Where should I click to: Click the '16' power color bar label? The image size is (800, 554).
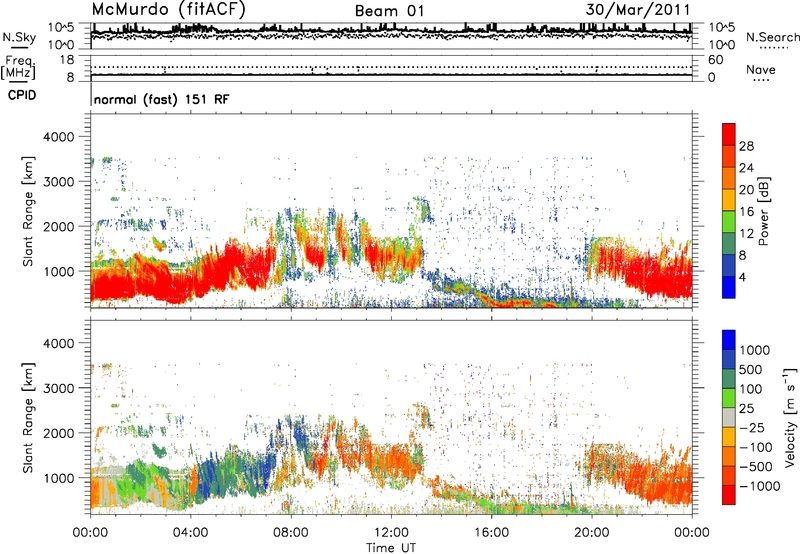(746, 212)
